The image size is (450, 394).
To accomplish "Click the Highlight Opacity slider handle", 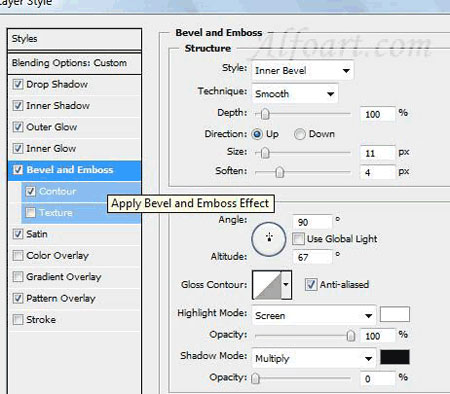I will [351, 336].
